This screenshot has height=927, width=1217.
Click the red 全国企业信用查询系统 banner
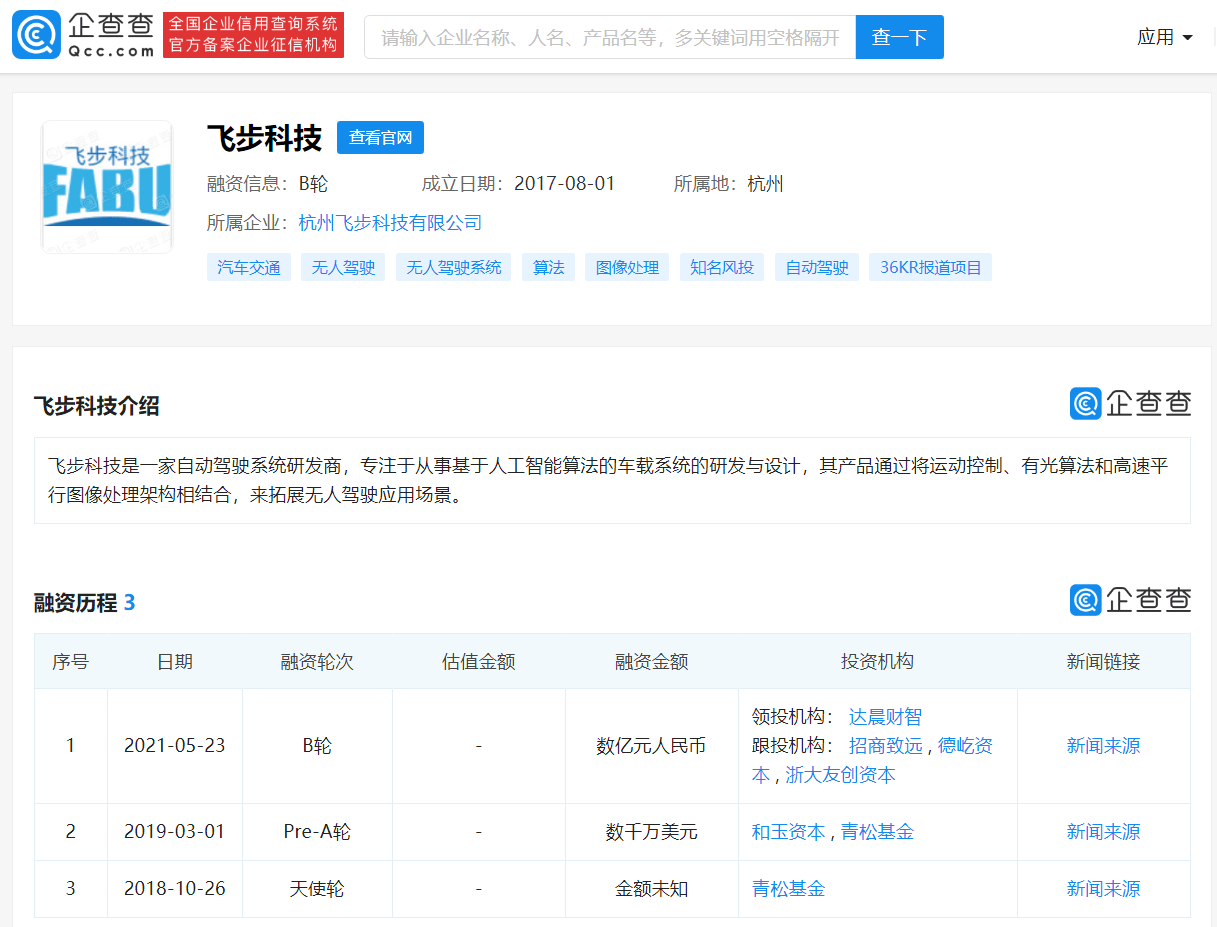(254, 35)
